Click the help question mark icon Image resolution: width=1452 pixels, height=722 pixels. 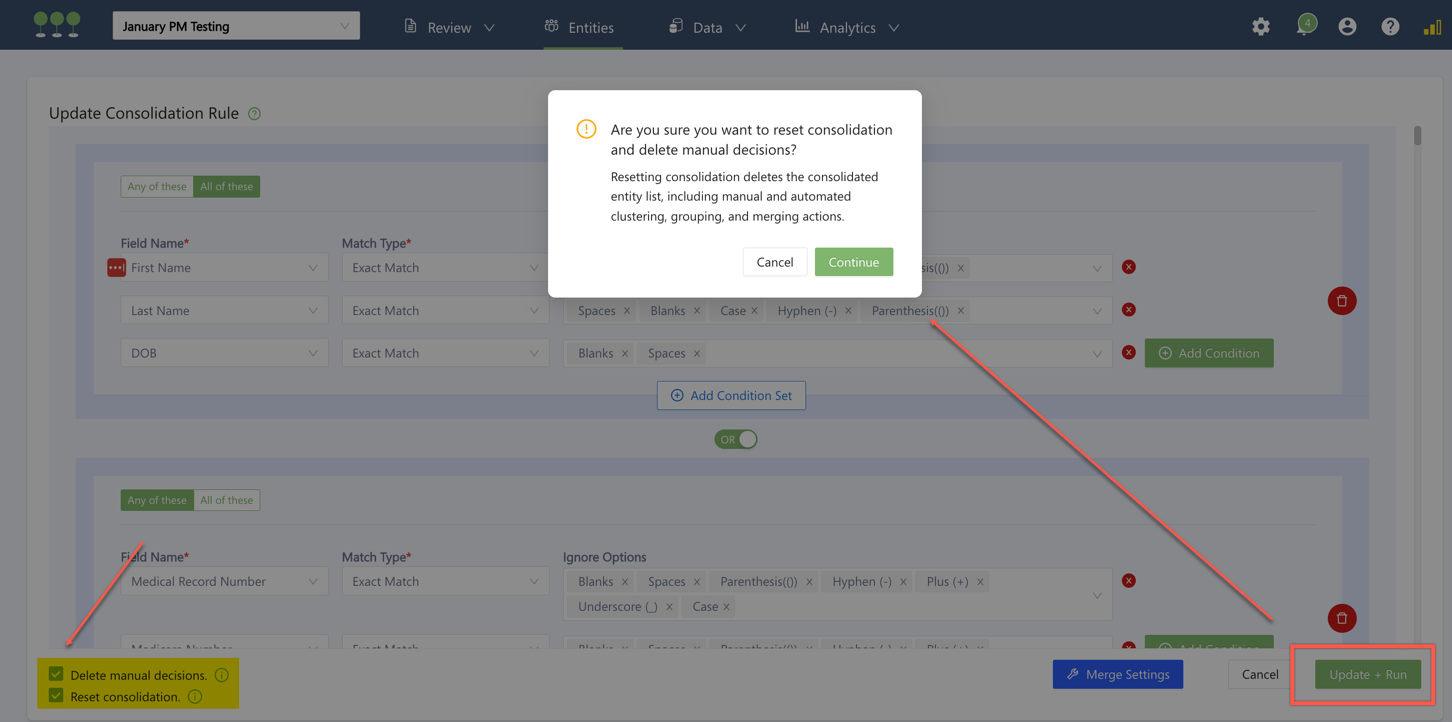[x=1390, y=27]
